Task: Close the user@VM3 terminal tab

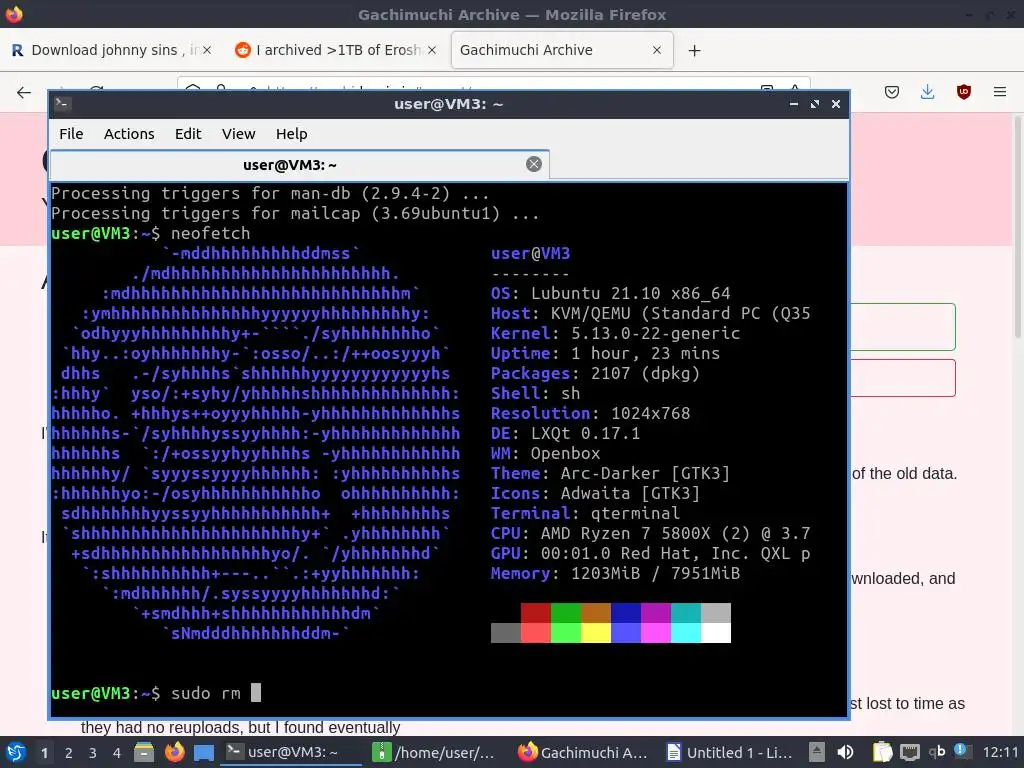Action: [534, 165]
